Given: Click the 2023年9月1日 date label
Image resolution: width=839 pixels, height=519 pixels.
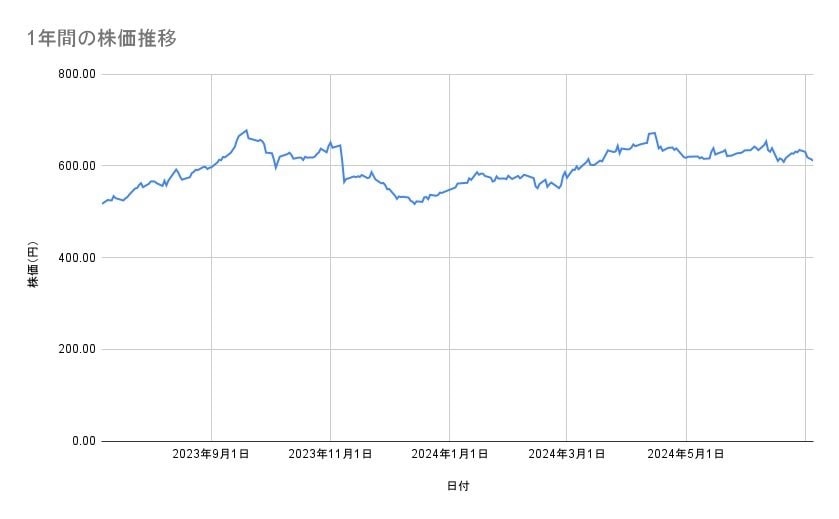Looking at the screenshot, I should pos(211,454).
